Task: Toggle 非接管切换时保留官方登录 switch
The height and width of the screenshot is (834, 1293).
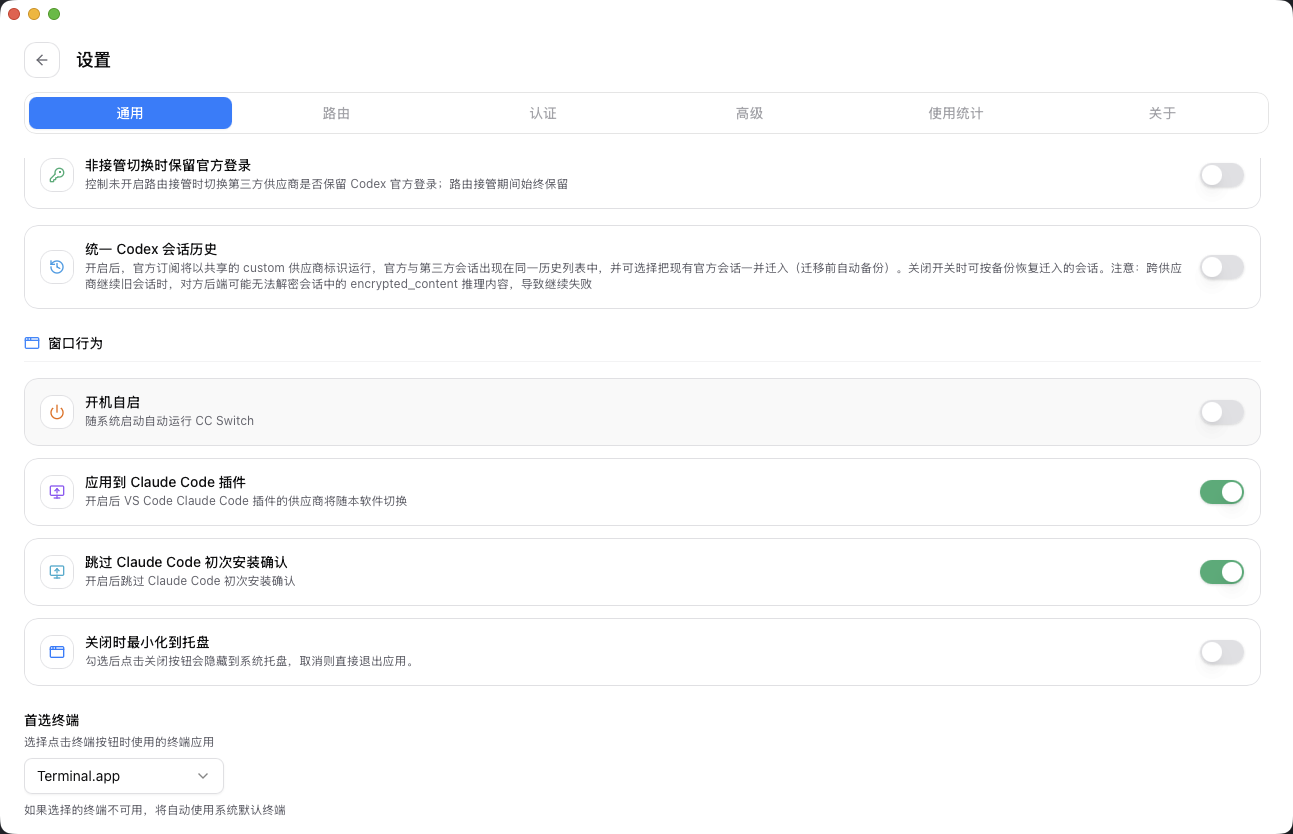Action: click(x=1222, y=175)
